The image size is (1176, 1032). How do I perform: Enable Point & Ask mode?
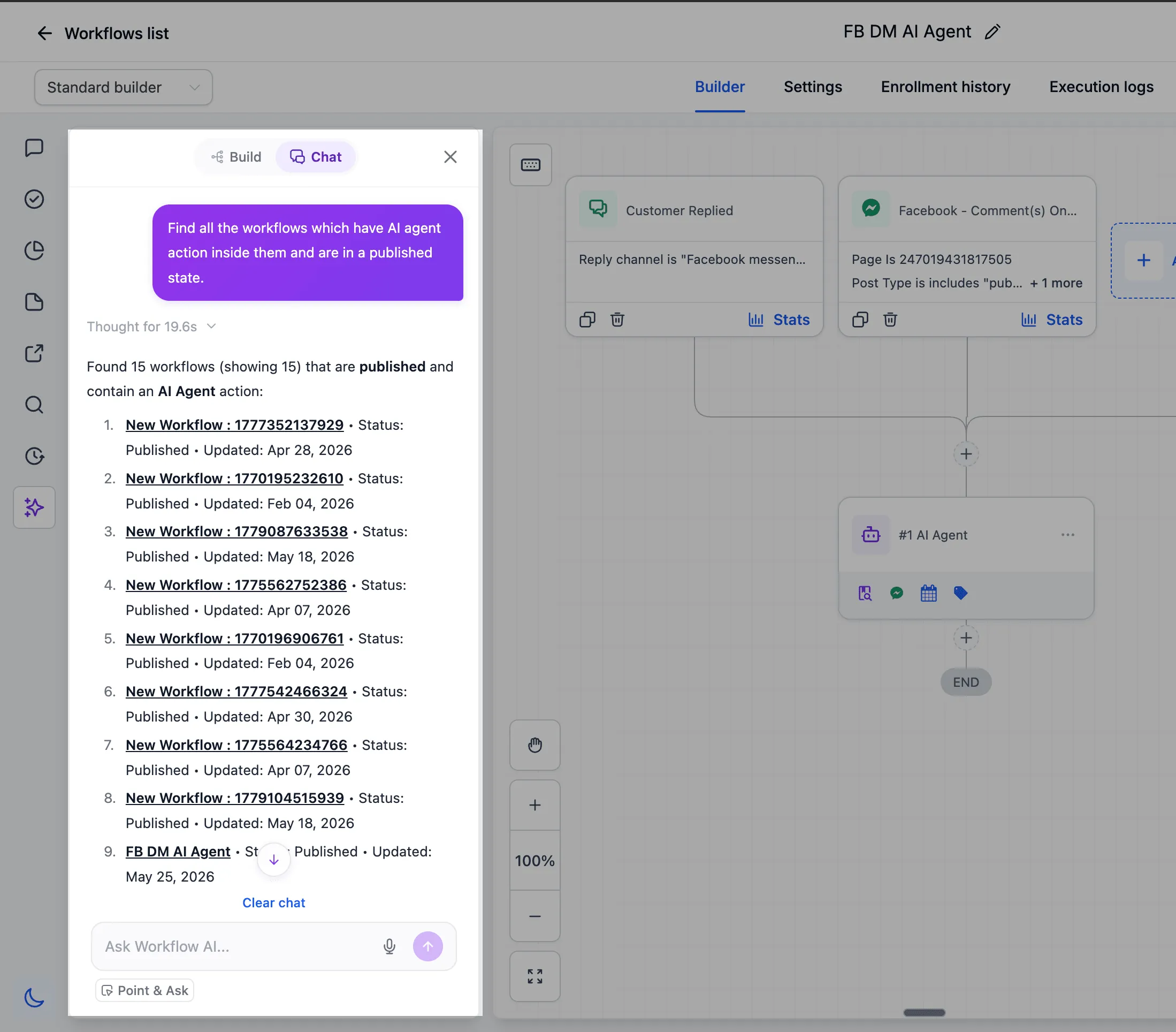pos(144,990)
